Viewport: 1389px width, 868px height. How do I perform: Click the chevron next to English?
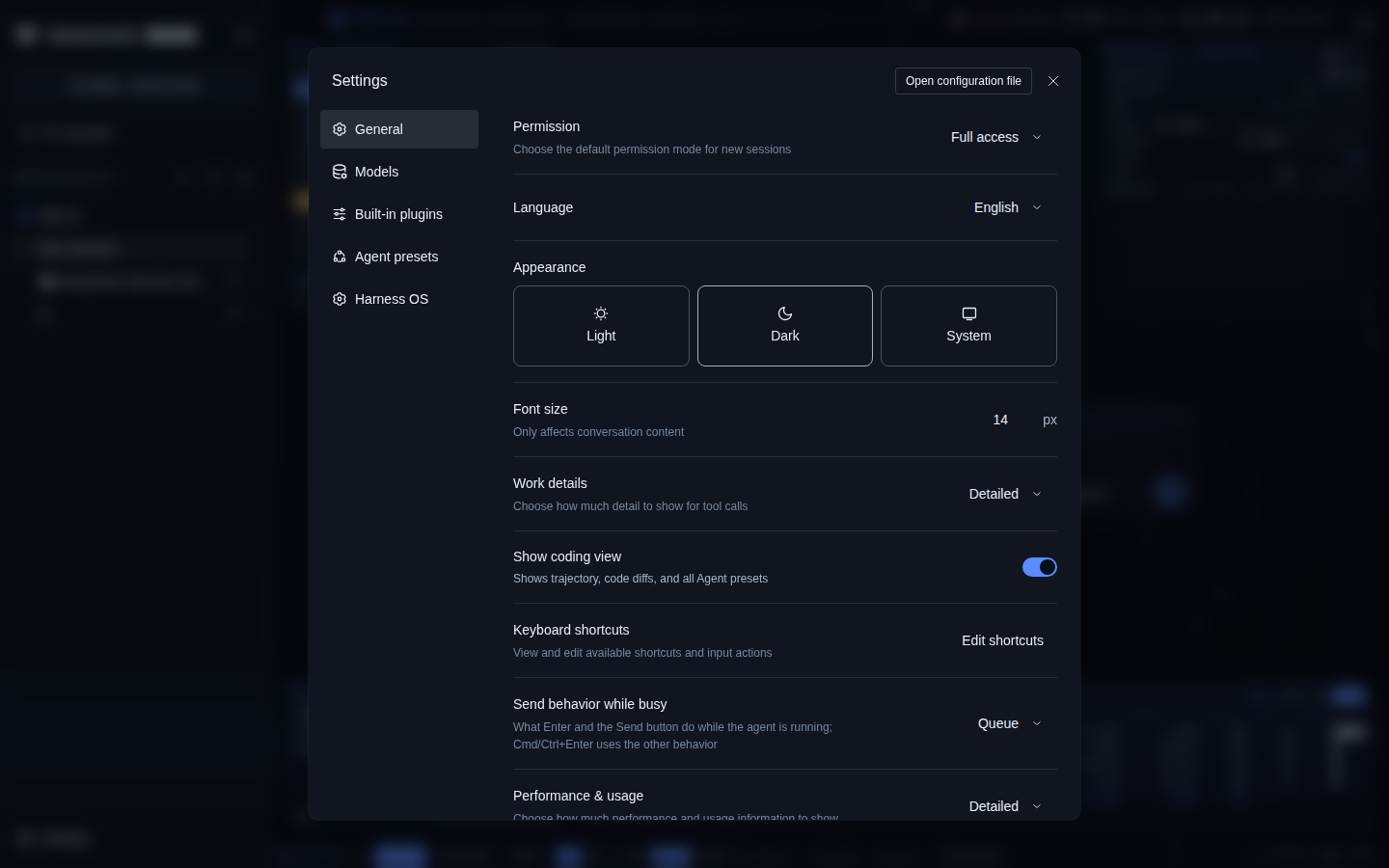[1037, 207]
